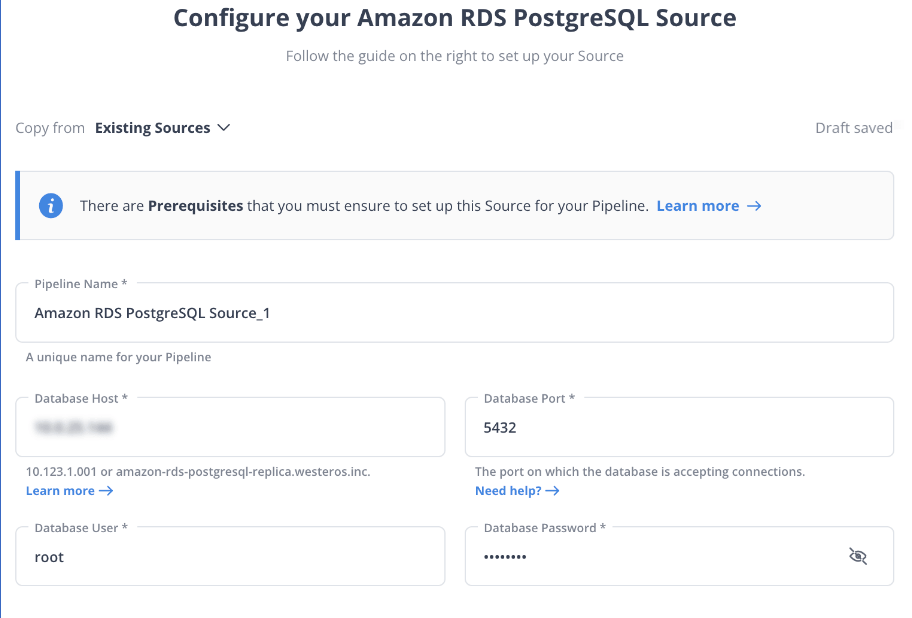
Task: Click the Database User field containing root
Action: pos(230,556)
